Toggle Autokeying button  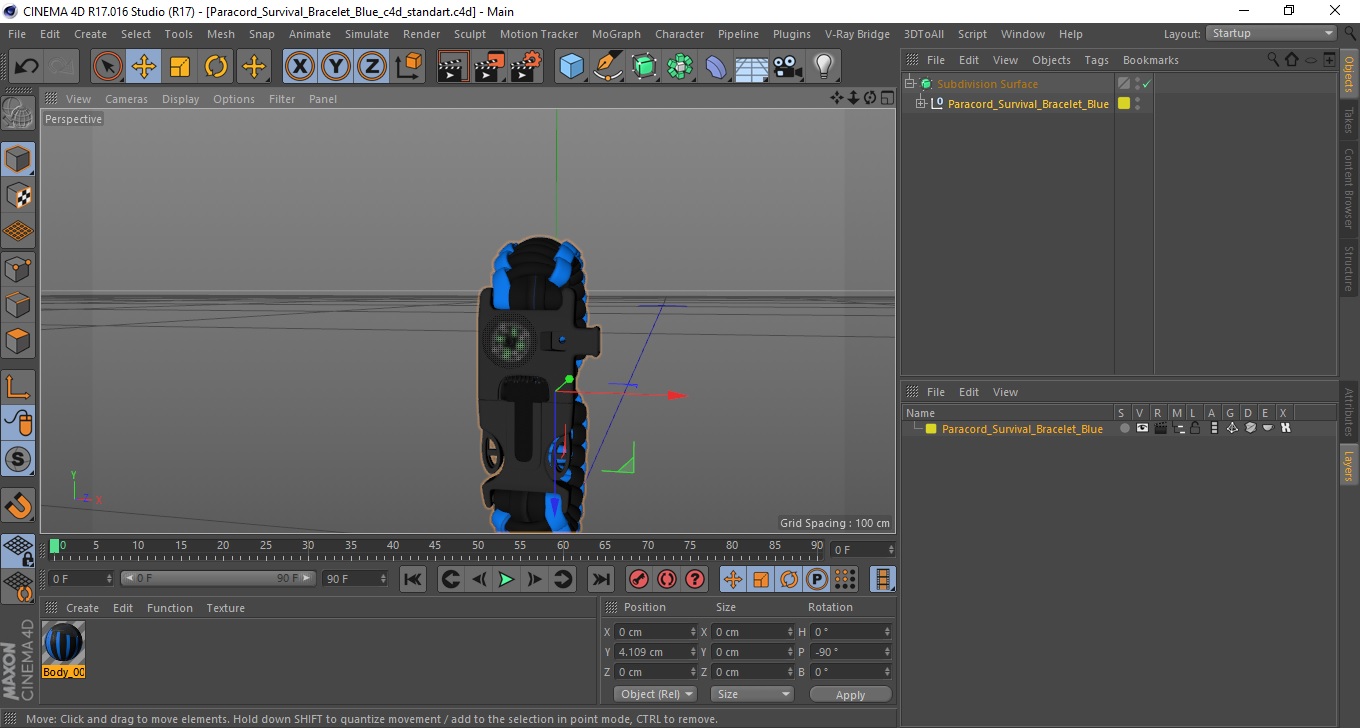[667, 579]
